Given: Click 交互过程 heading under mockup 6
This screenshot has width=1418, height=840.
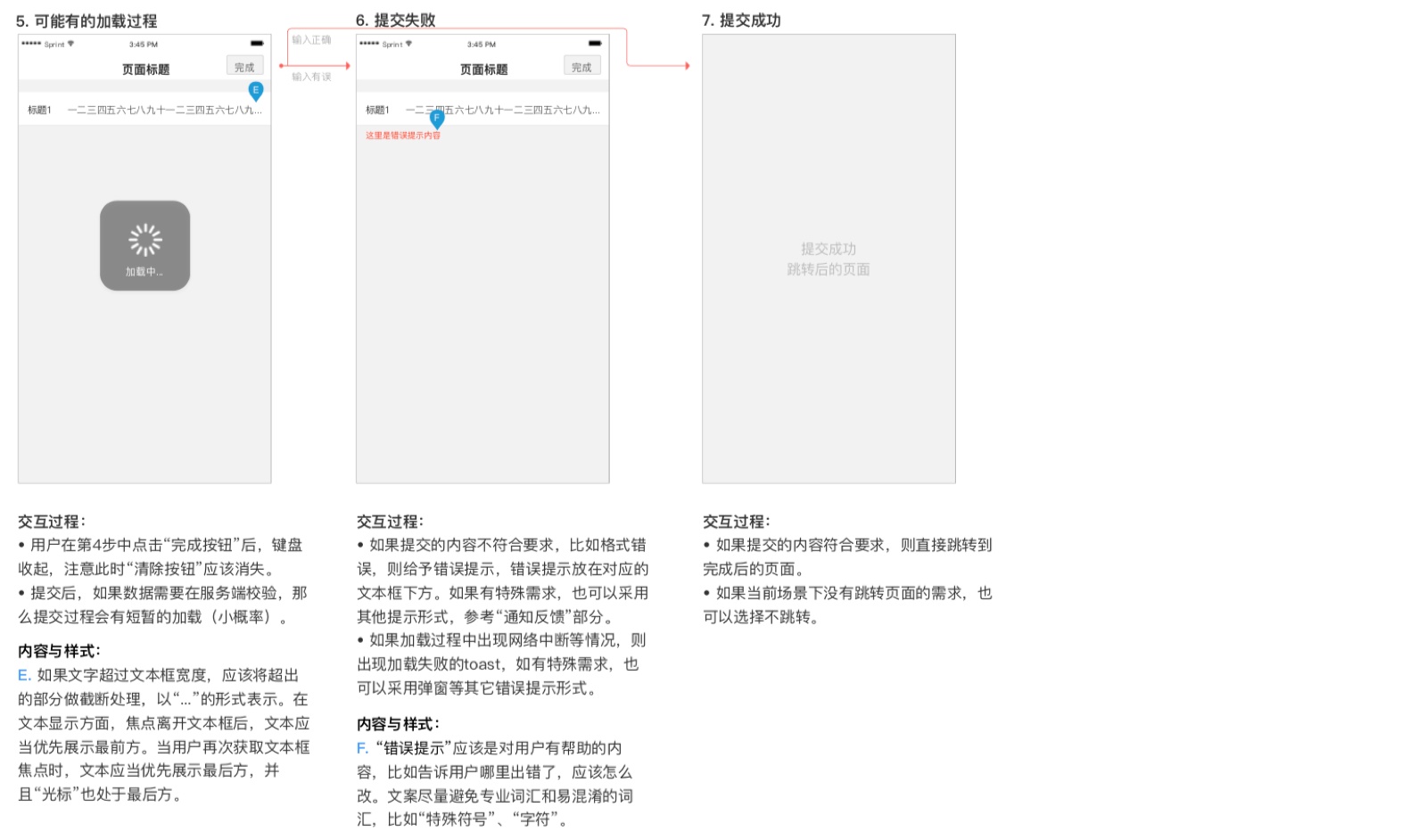Looking at the screenshot, I should coord(391,522).
